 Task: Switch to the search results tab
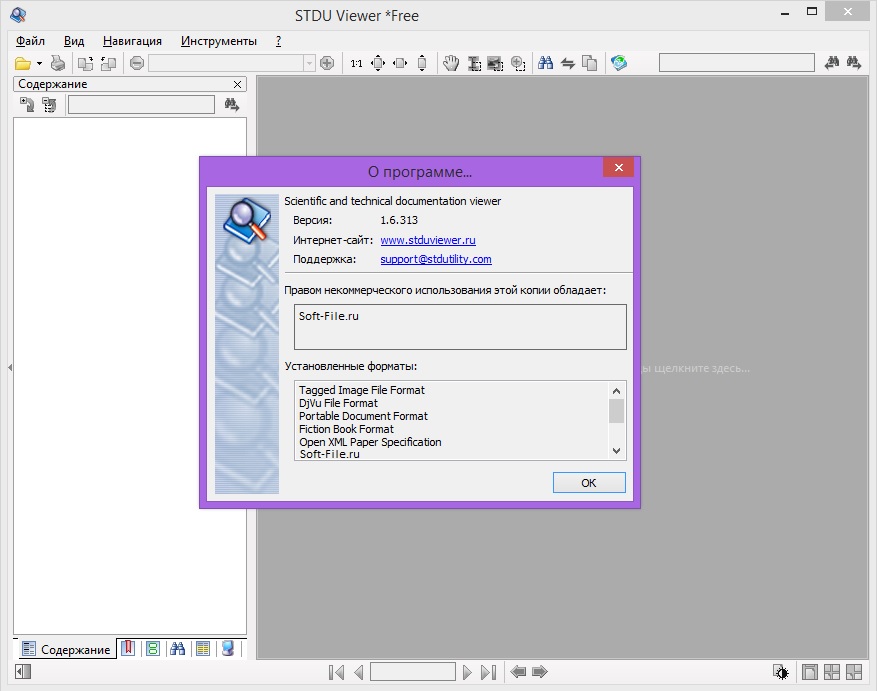(x=178, y=648)
